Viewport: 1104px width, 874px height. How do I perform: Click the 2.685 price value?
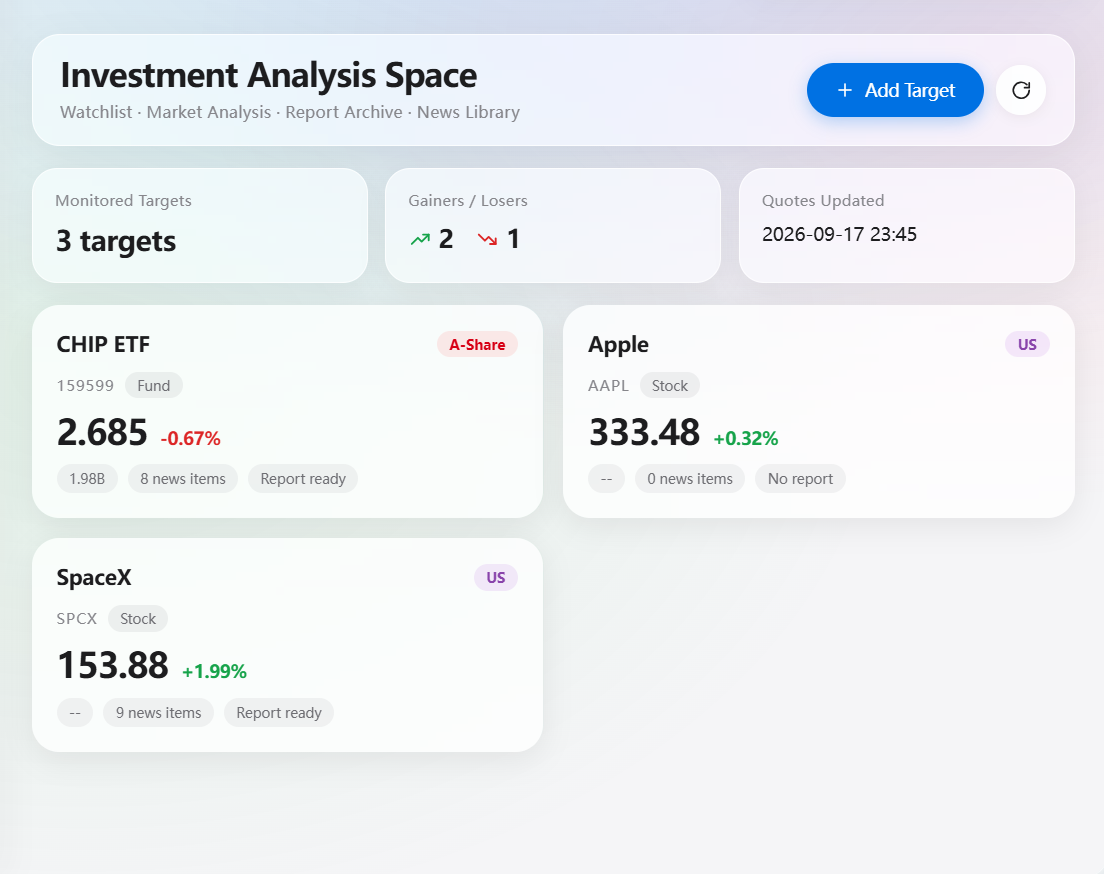[x=102, y=432]
